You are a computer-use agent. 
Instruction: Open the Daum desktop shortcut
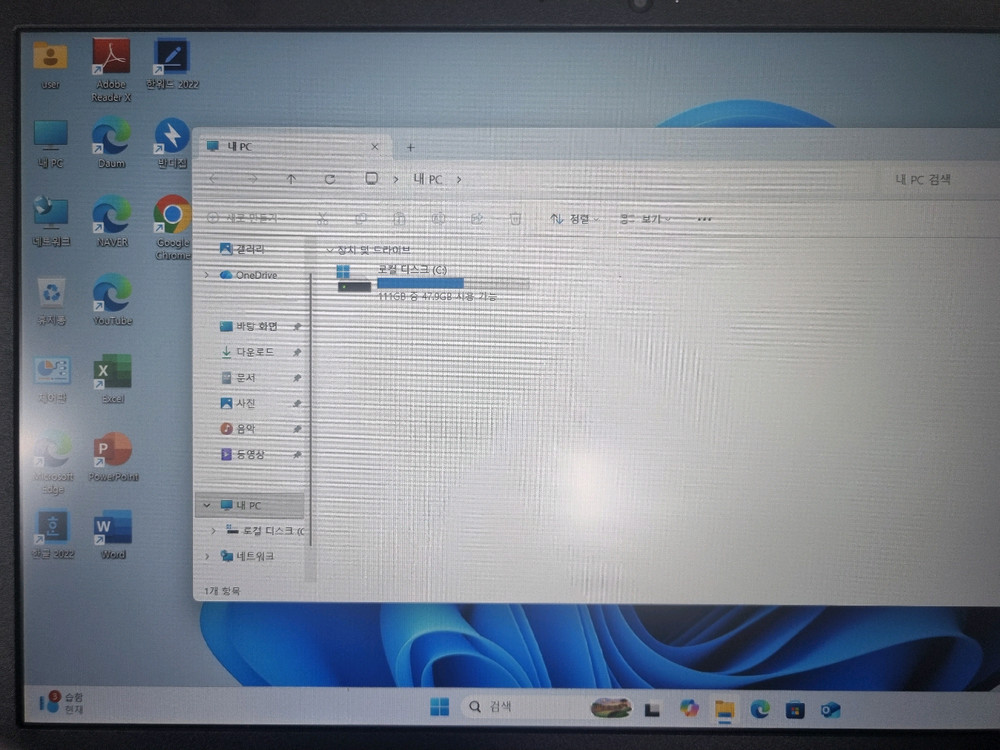point(111,142)
